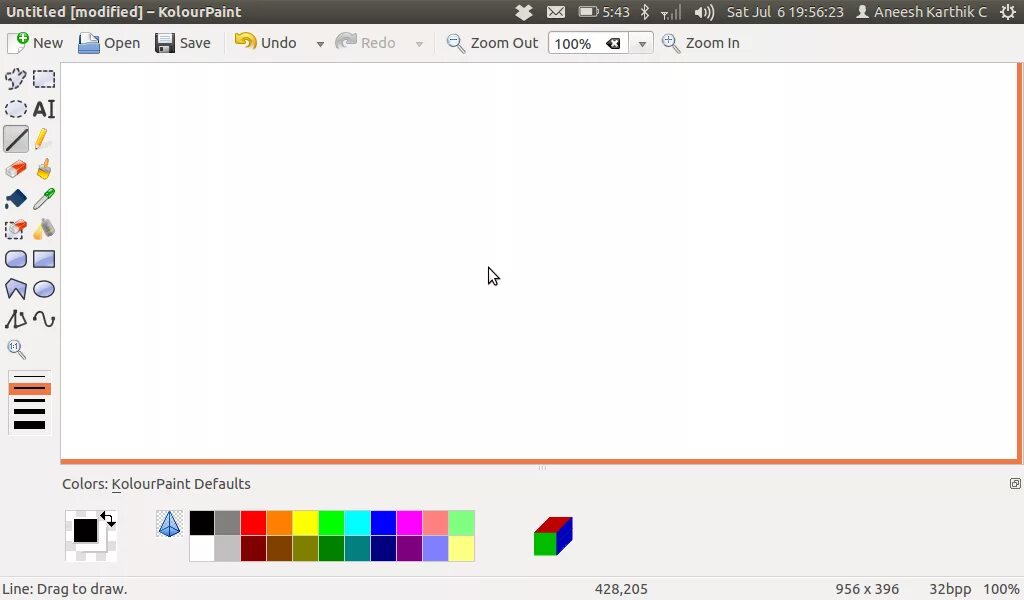
Task: Select the Spraycan tool
Action: click(44, 229)
